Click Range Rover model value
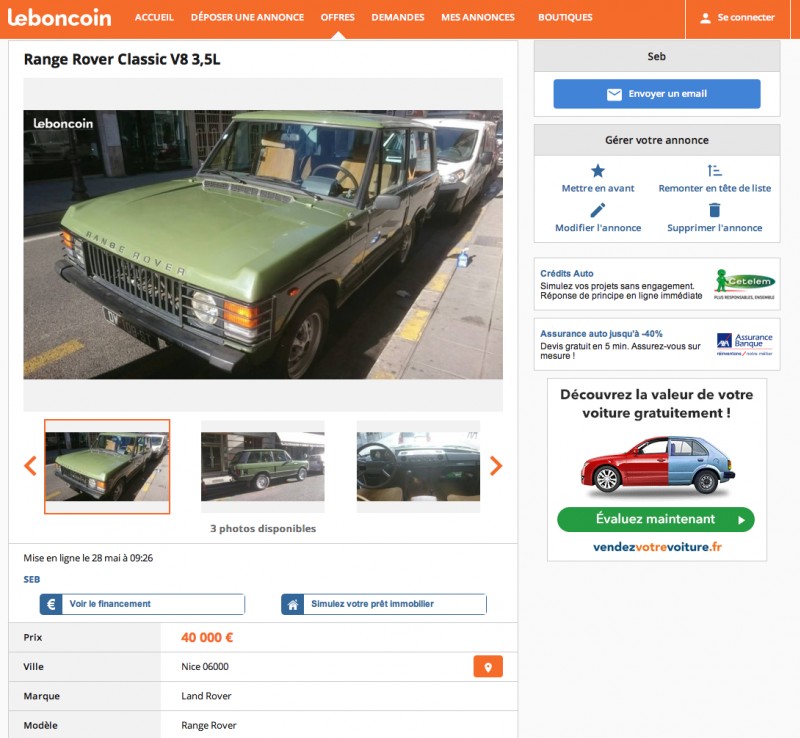This screenshot has width=800, height=738. pyautogui.click(x=209, y=725)
